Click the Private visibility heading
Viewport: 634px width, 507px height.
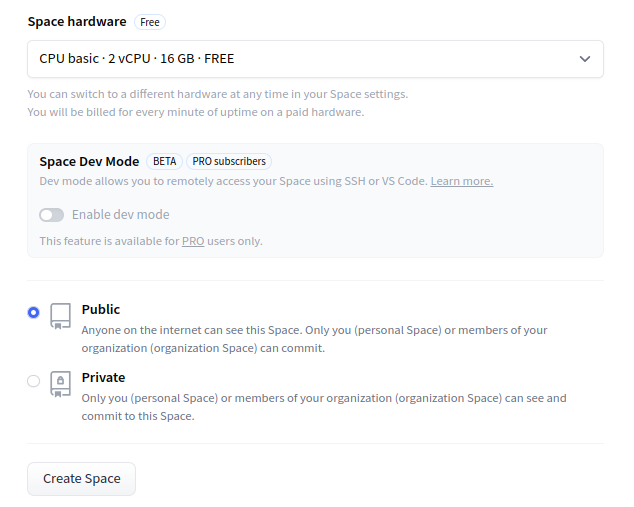pos(103,378)
